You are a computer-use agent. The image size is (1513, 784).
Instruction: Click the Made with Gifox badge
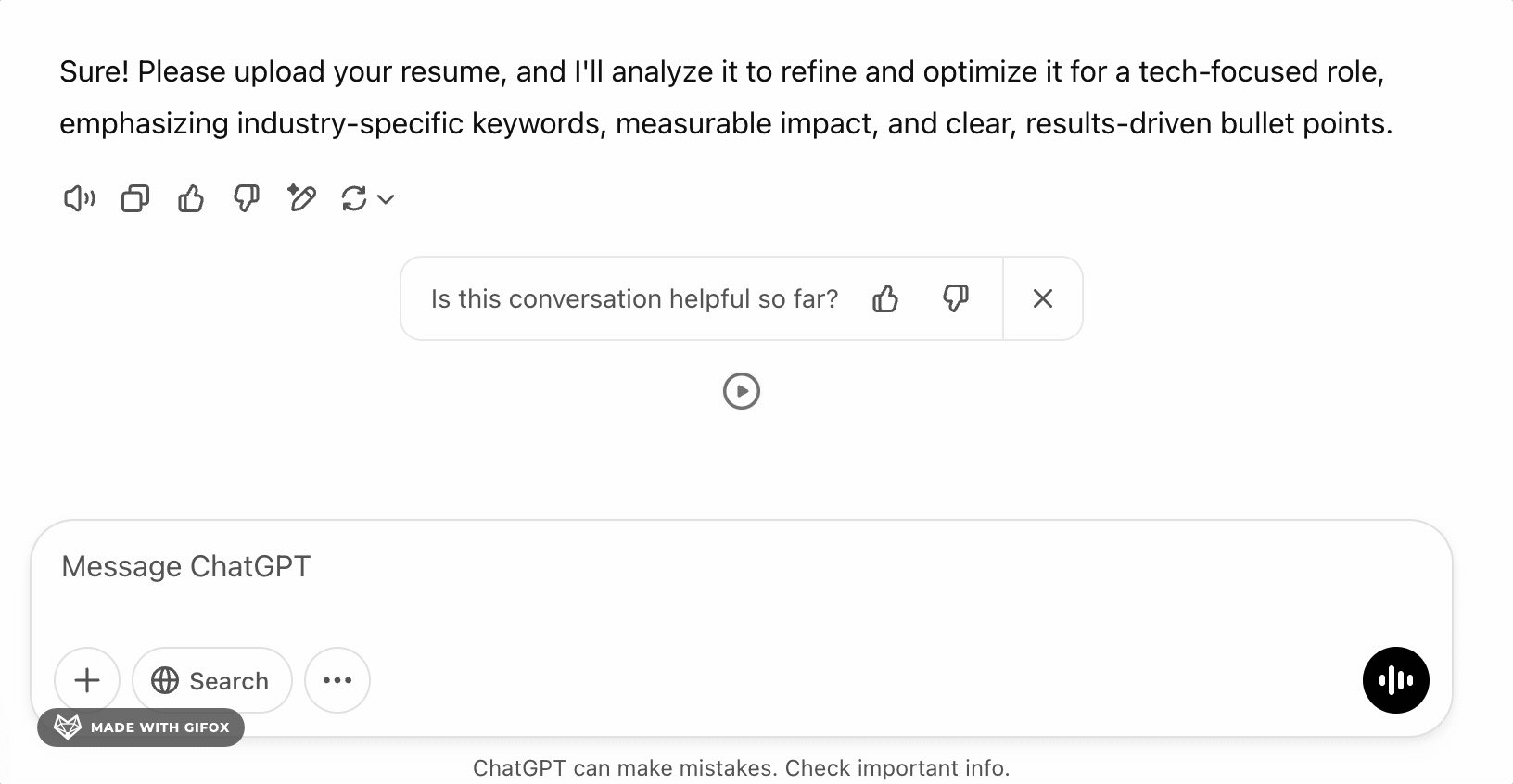pos(141,727)
